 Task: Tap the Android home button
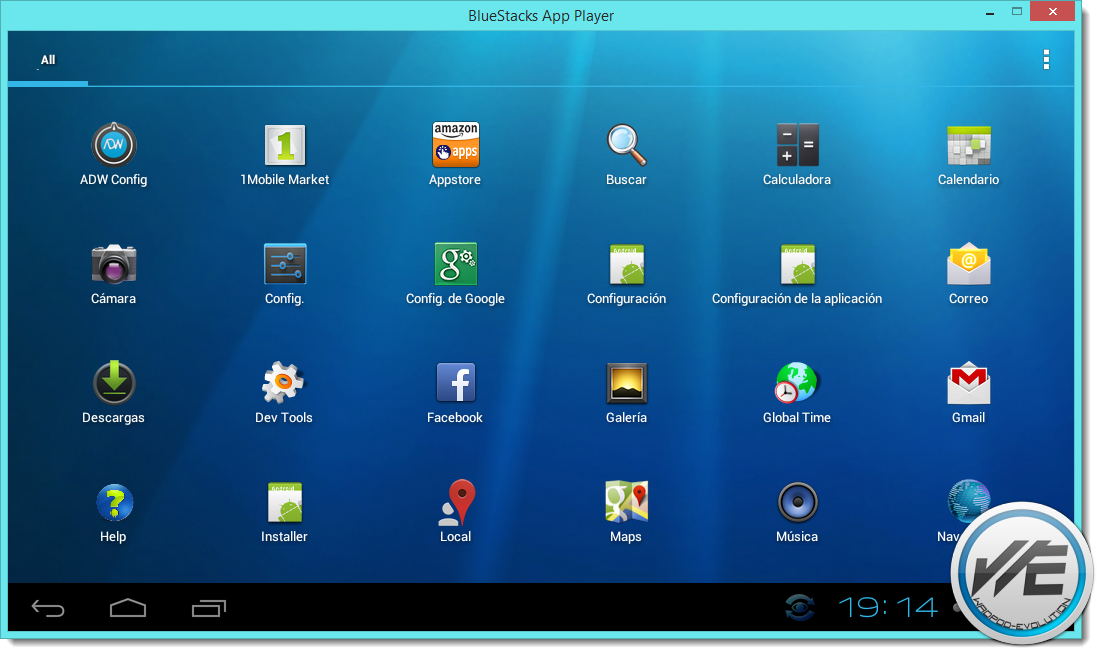[128, 608]
